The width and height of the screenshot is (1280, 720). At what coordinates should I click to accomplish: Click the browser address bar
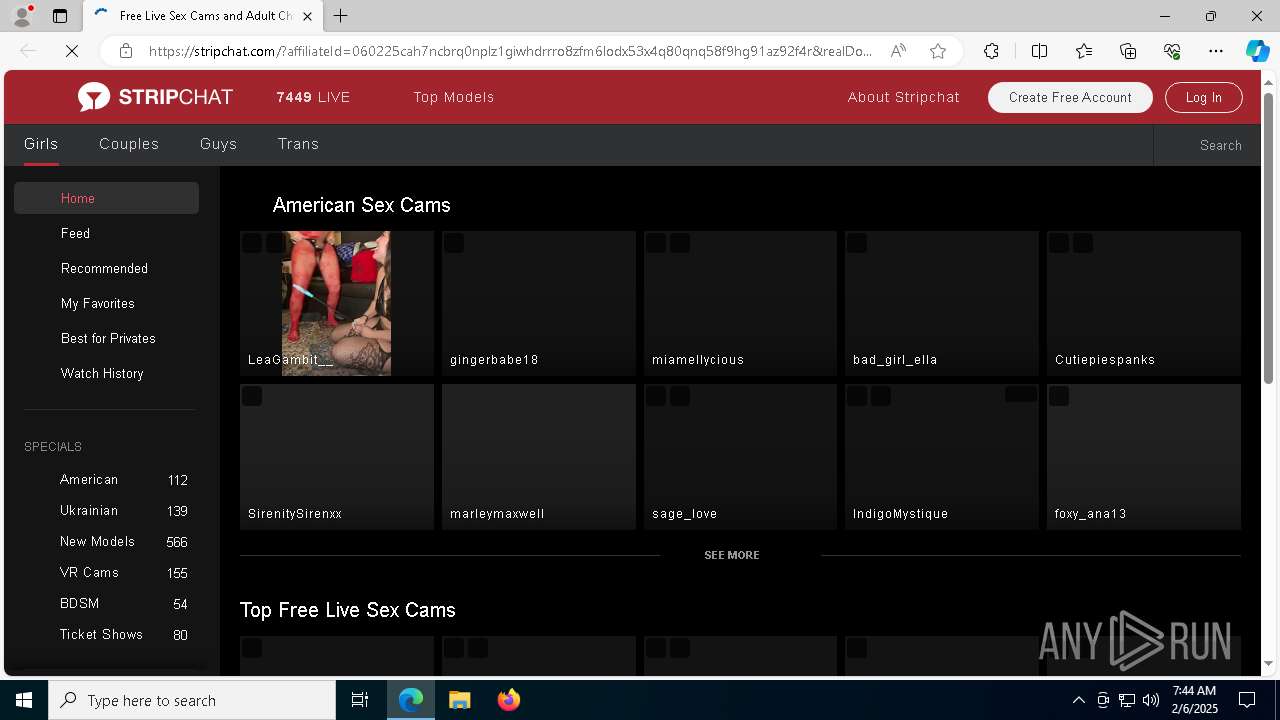(x=510, y=51)
